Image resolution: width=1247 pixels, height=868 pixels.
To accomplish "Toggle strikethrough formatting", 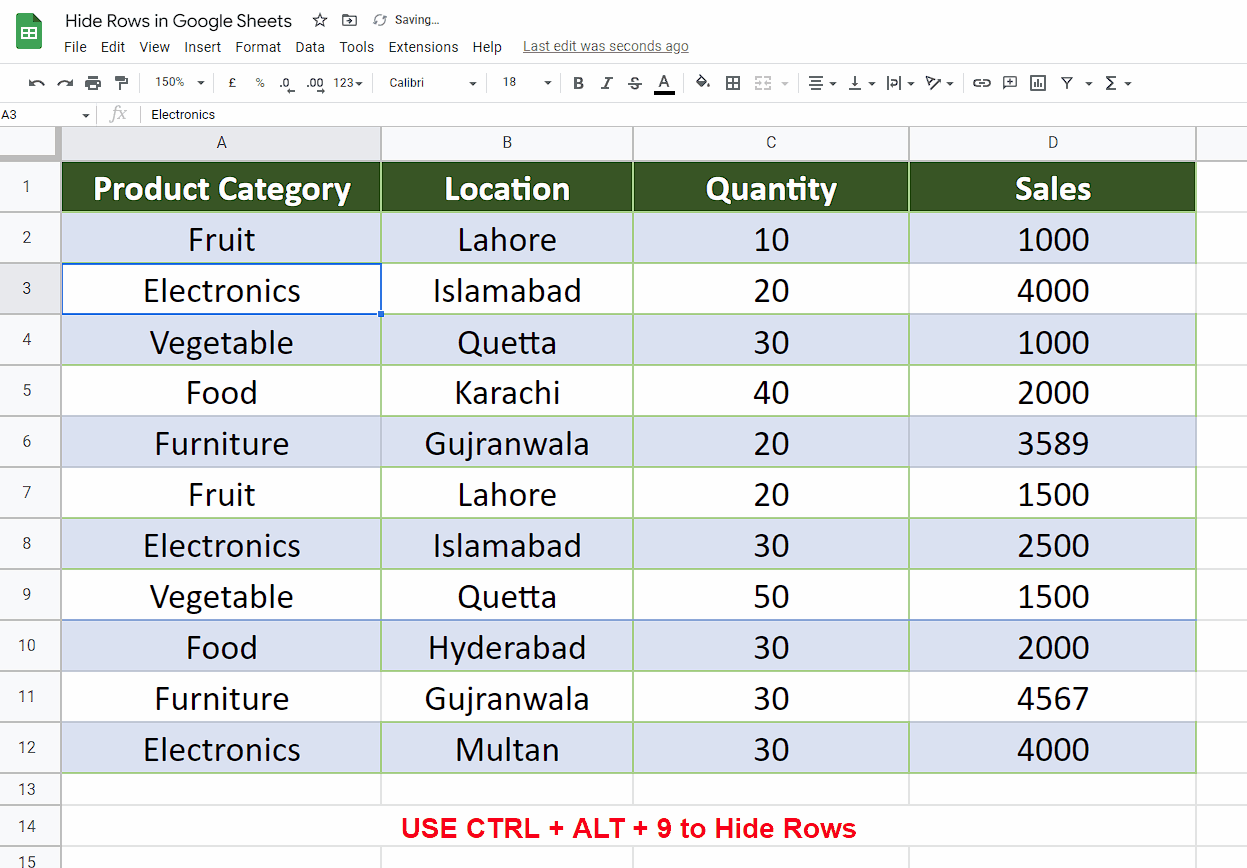I will click(635, 82).
